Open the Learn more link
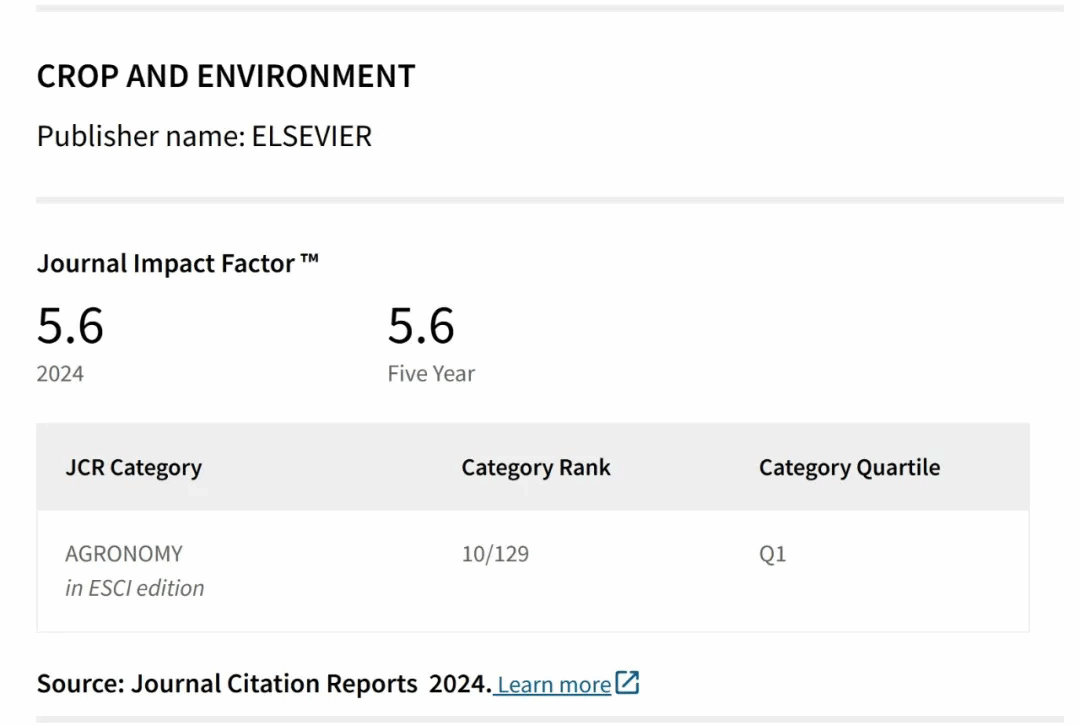Screen dimensions: 1080x726 554,685
